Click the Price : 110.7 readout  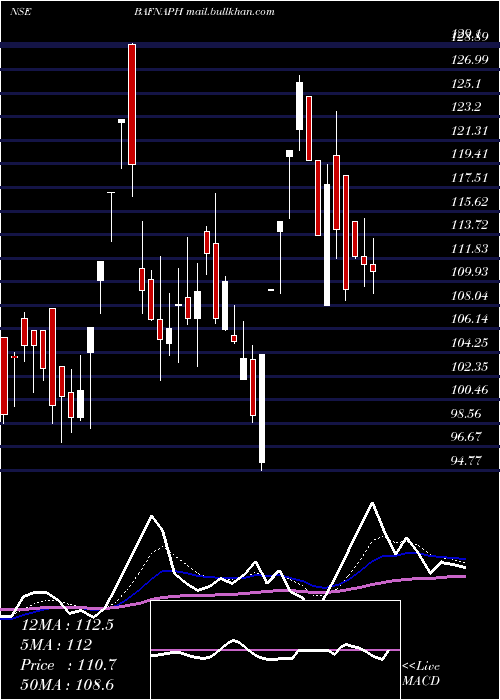(68, 665)
